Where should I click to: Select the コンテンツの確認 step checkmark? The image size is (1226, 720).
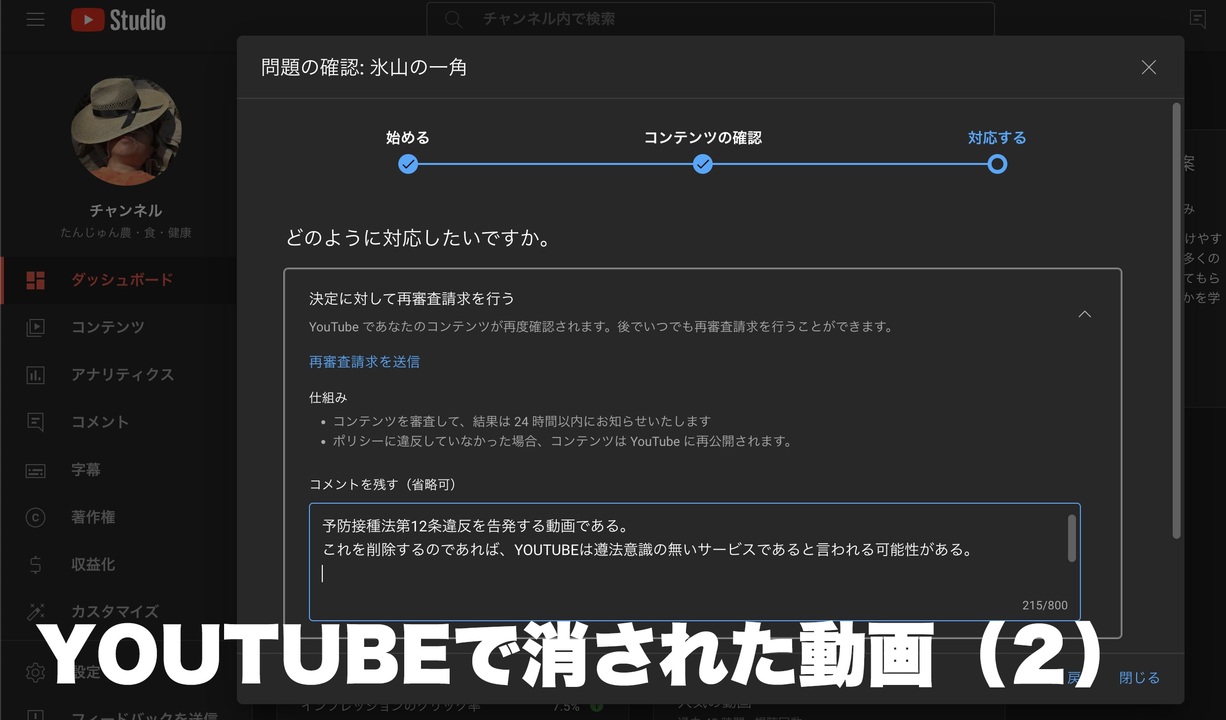(x=703, y=164)
